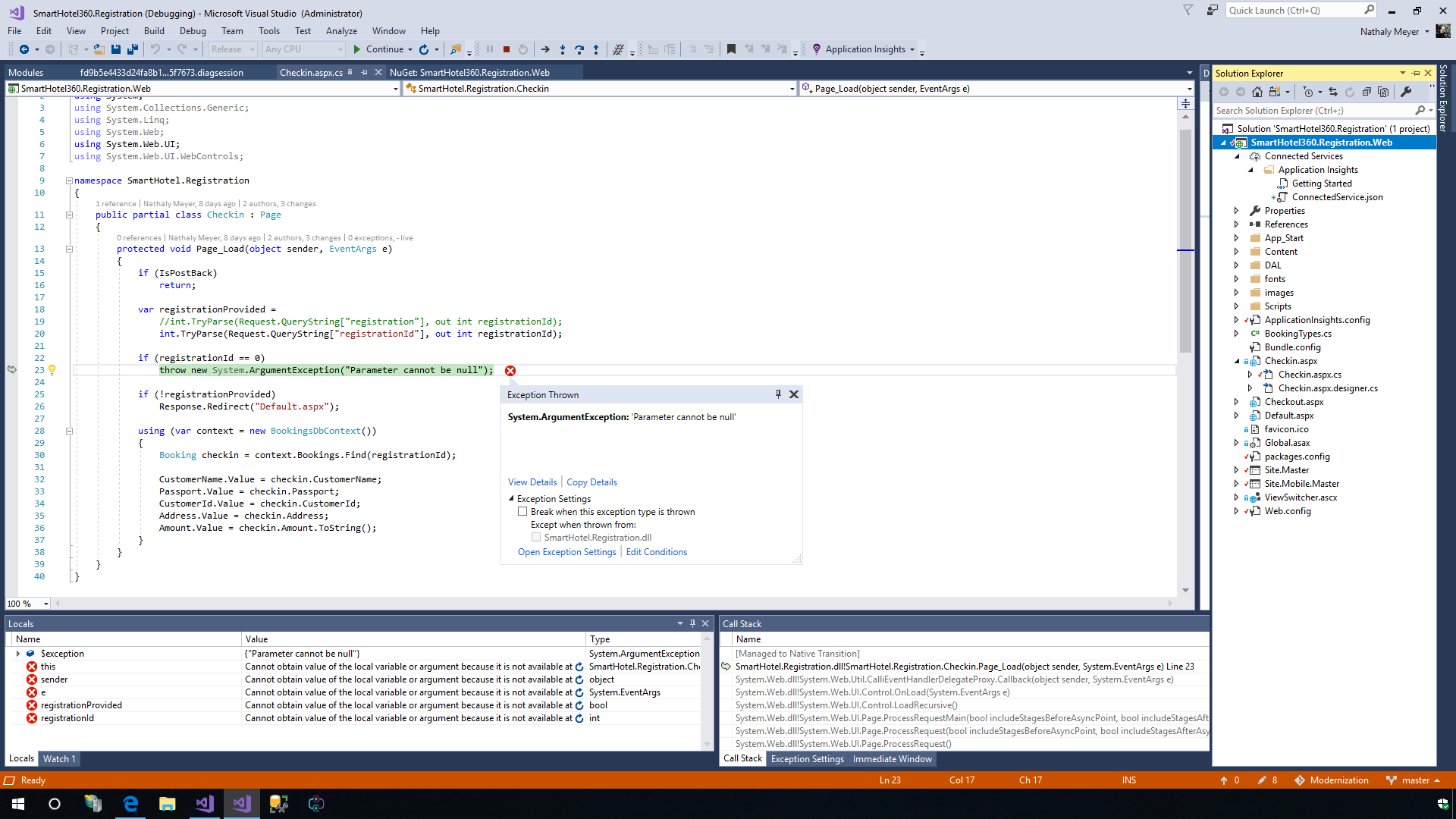This screenshot has height=819, width=1456.
Task: Click the red error icon beside line 23
Action: pyautogui.click(x=510, y=371)
